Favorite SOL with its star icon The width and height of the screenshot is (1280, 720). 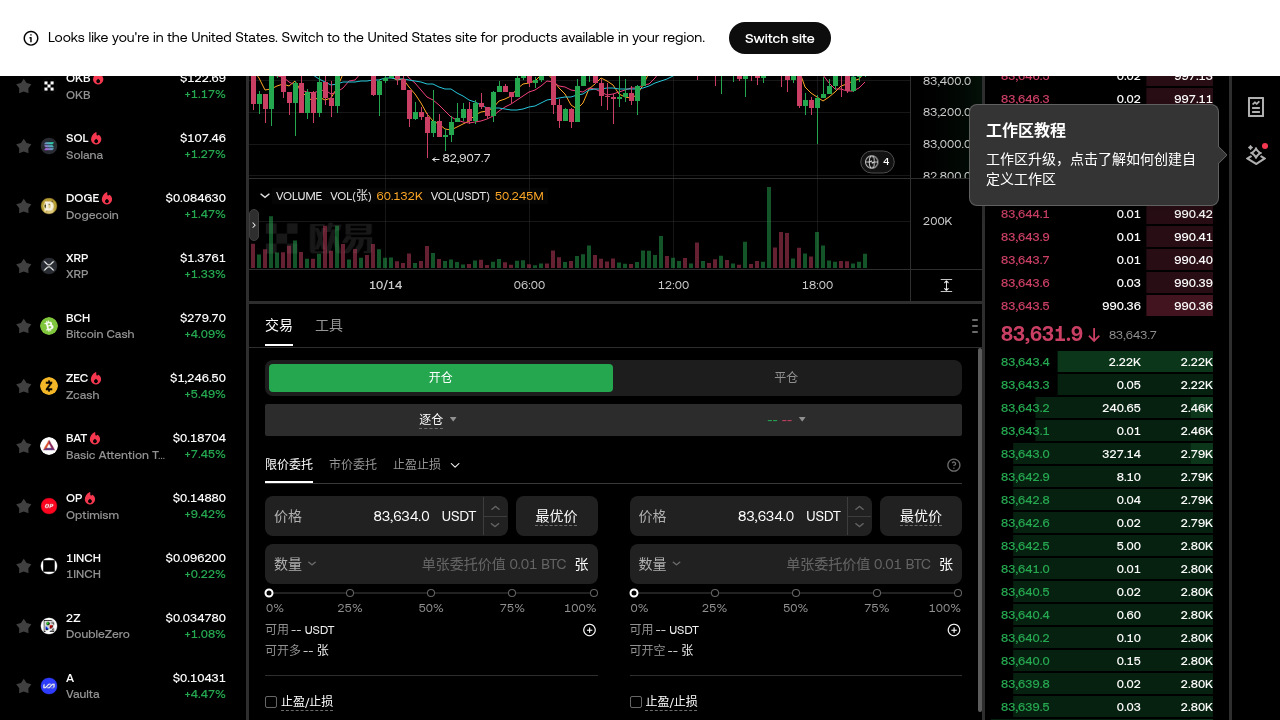pos(23,146)
